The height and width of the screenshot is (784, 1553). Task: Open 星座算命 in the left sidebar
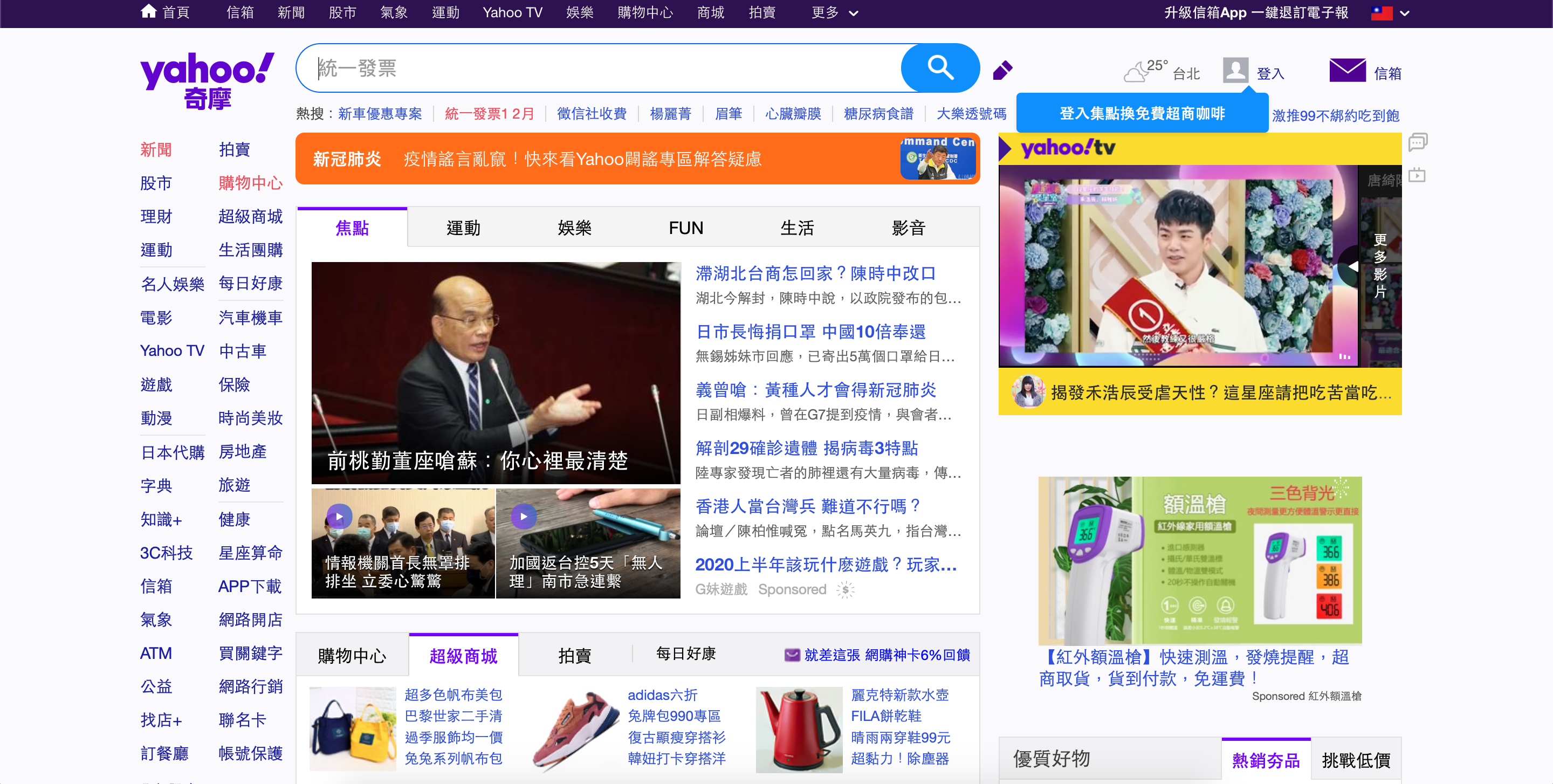250,553
